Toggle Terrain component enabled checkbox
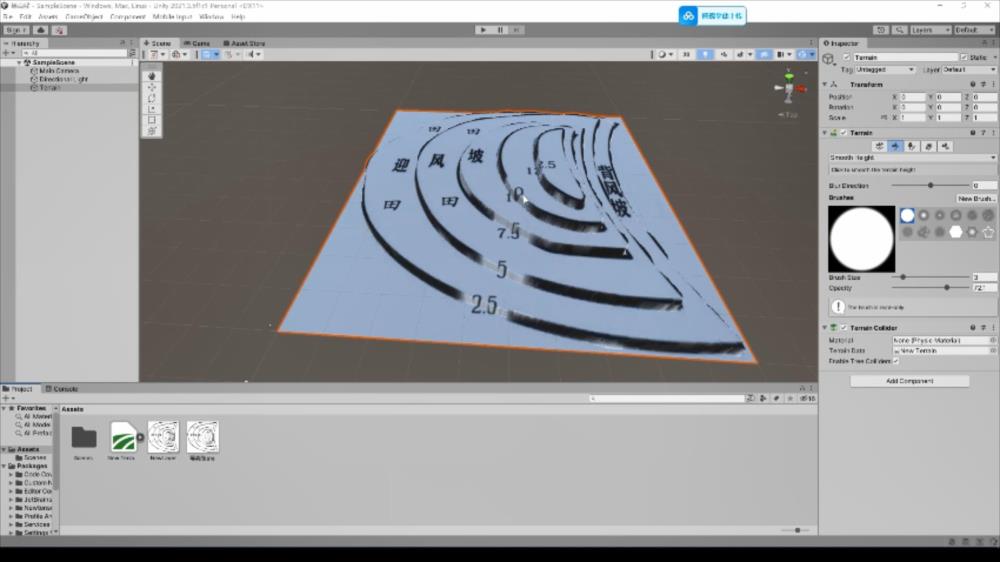The height and width of the screenshot is (562, 1000). click(x=844, y=133)
